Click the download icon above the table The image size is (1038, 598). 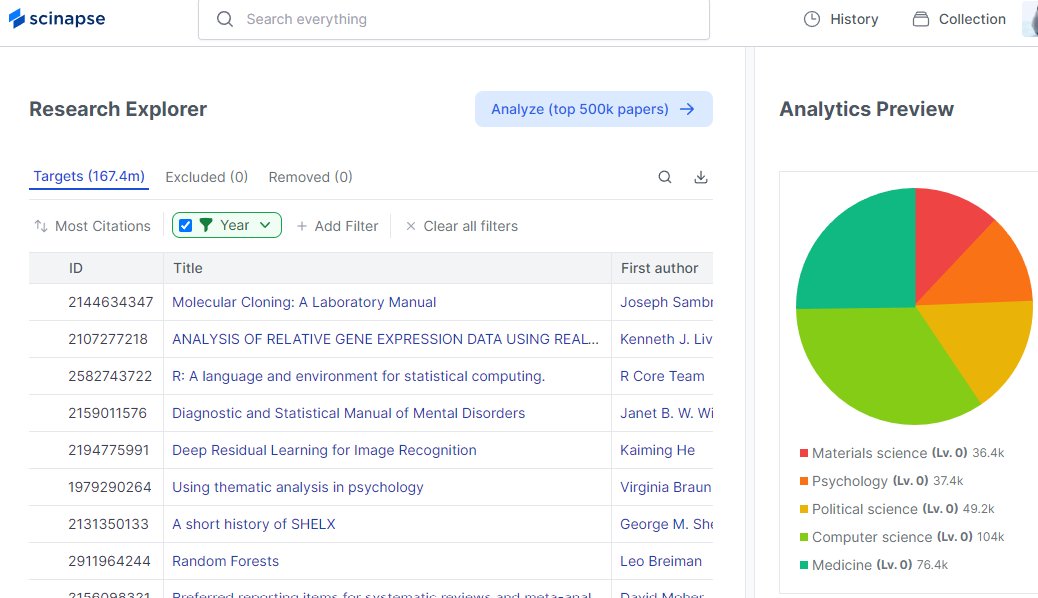[x=701, y=177]
